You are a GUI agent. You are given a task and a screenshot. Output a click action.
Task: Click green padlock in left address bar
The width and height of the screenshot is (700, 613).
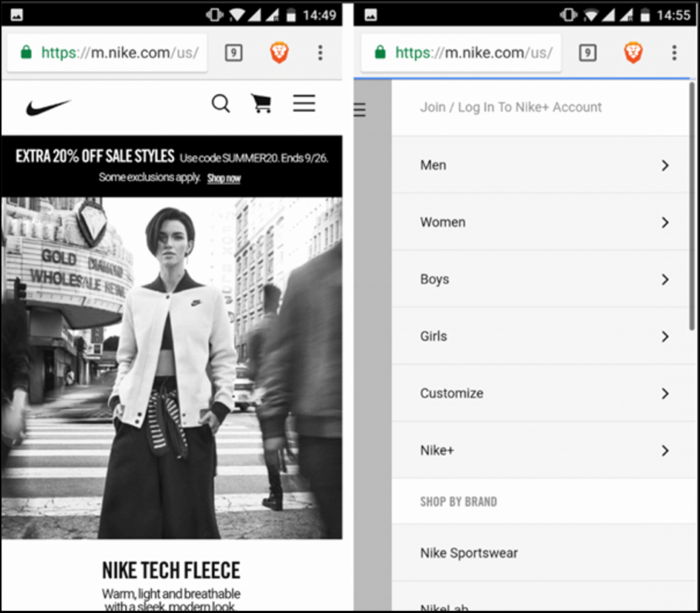[26, 52]
